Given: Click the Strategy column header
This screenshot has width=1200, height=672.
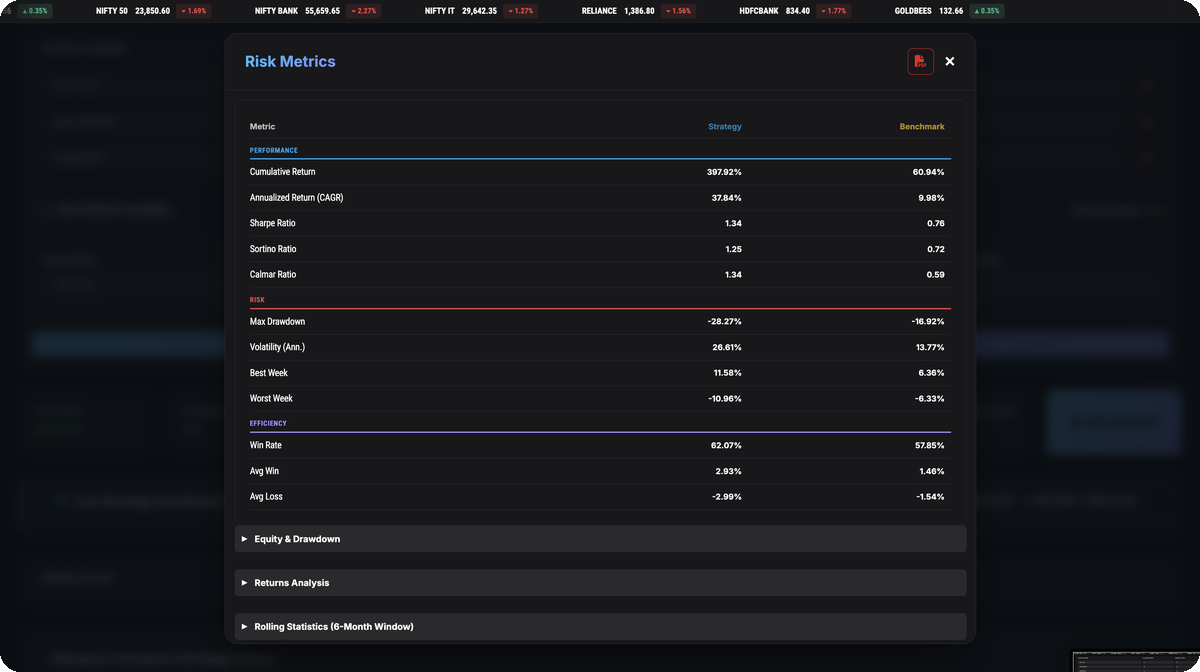Looking at the screenshot, I should (x=725, y=127).
